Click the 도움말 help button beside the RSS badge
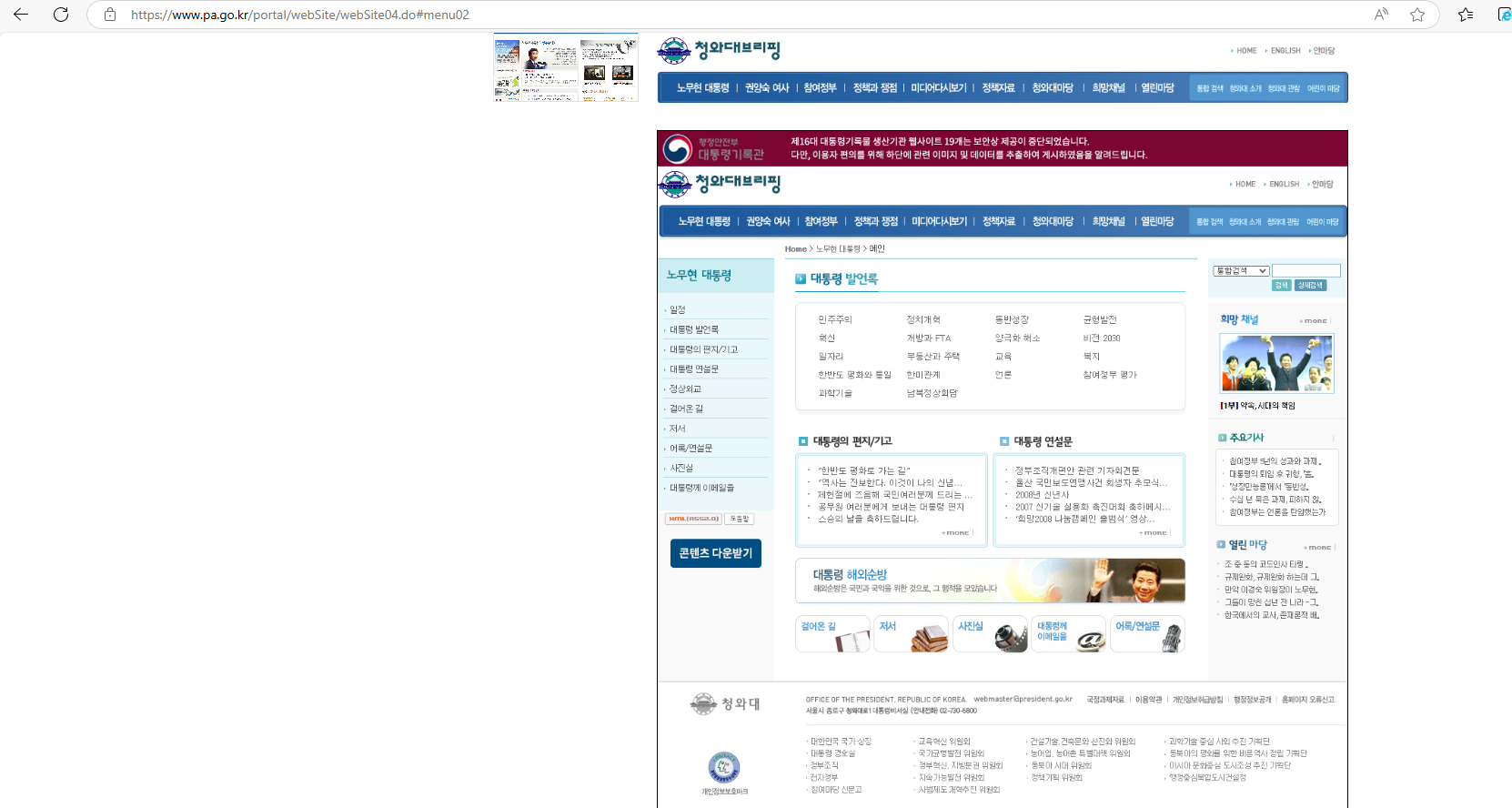 (x=740, y=519)
